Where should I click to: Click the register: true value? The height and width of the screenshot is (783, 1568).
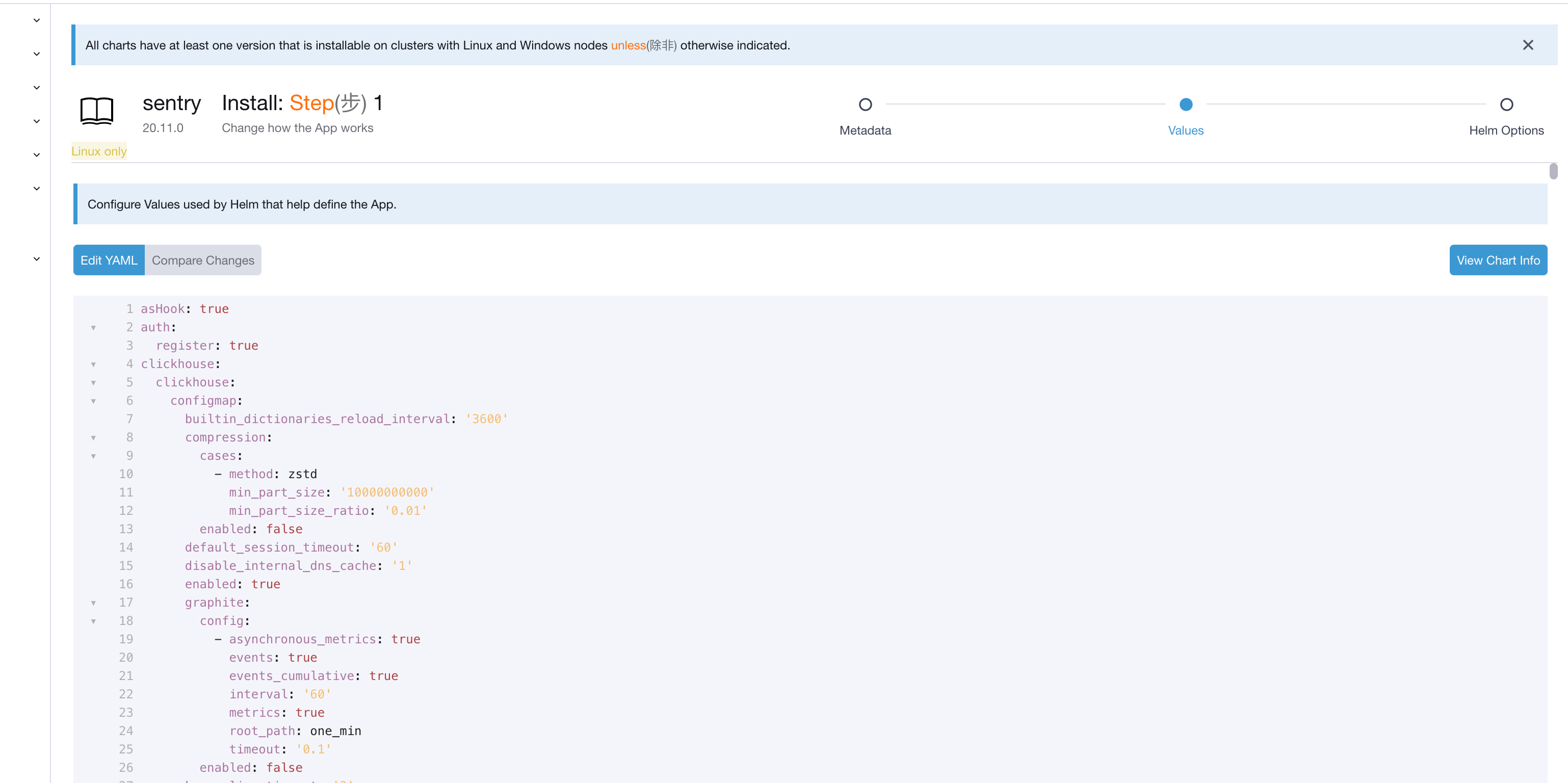point(244,345)
